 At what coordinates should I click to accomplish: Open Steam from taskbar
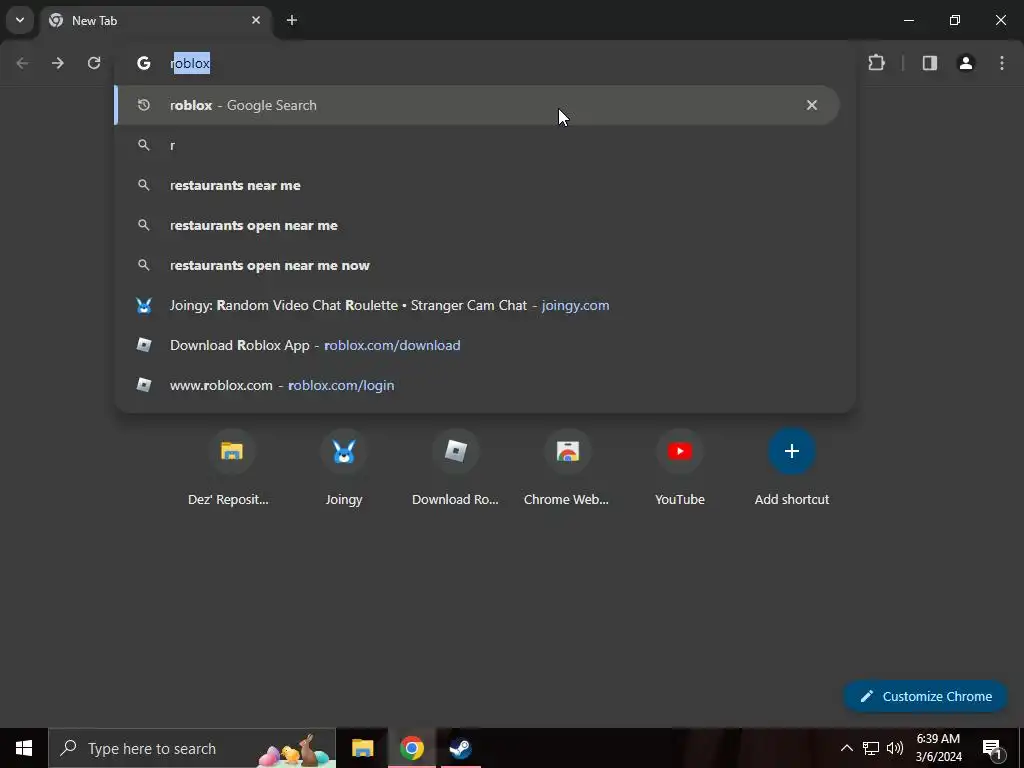tap(460, 748)
